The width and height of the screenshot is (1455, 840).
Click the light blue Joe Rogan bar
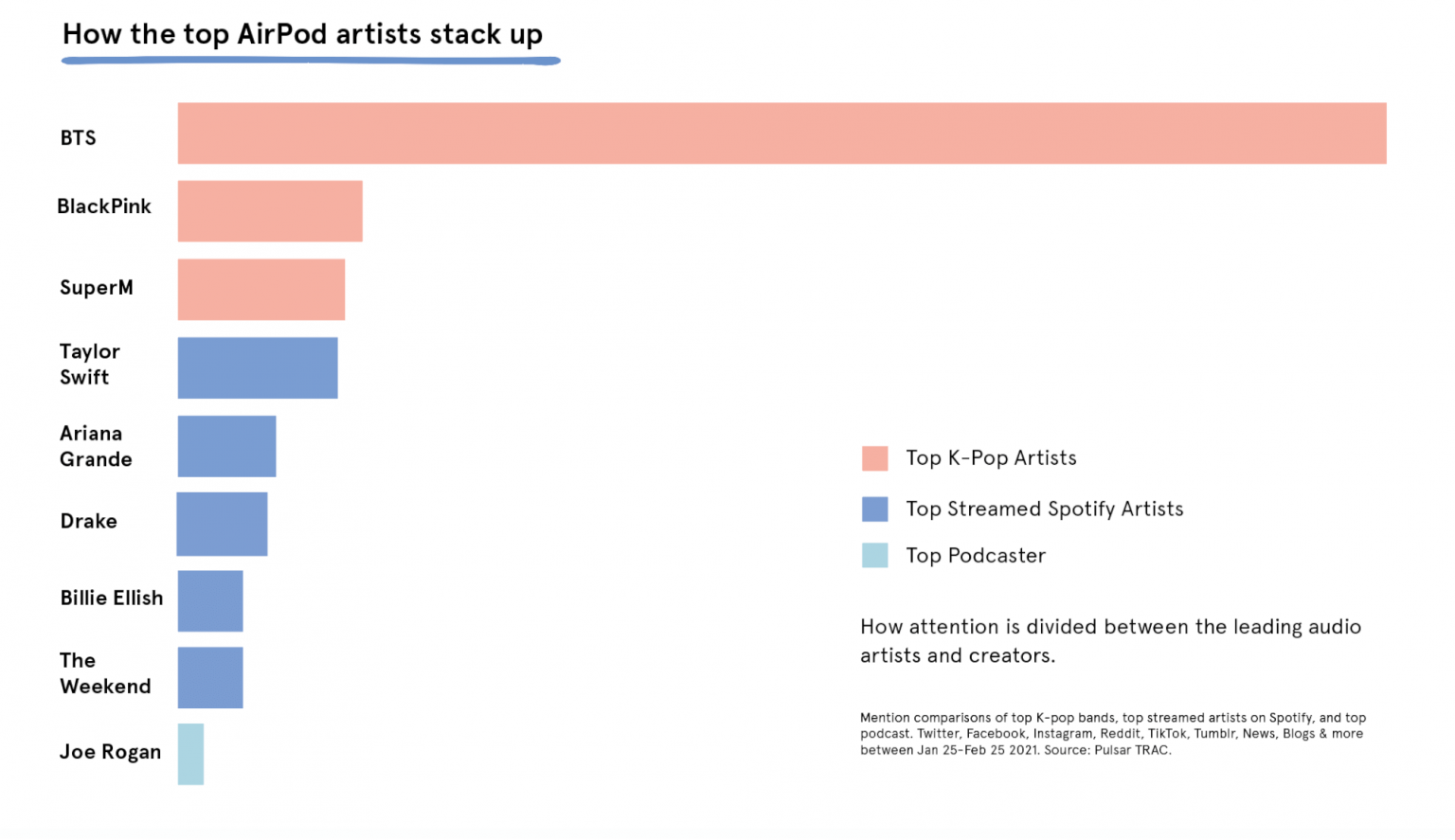190,755
